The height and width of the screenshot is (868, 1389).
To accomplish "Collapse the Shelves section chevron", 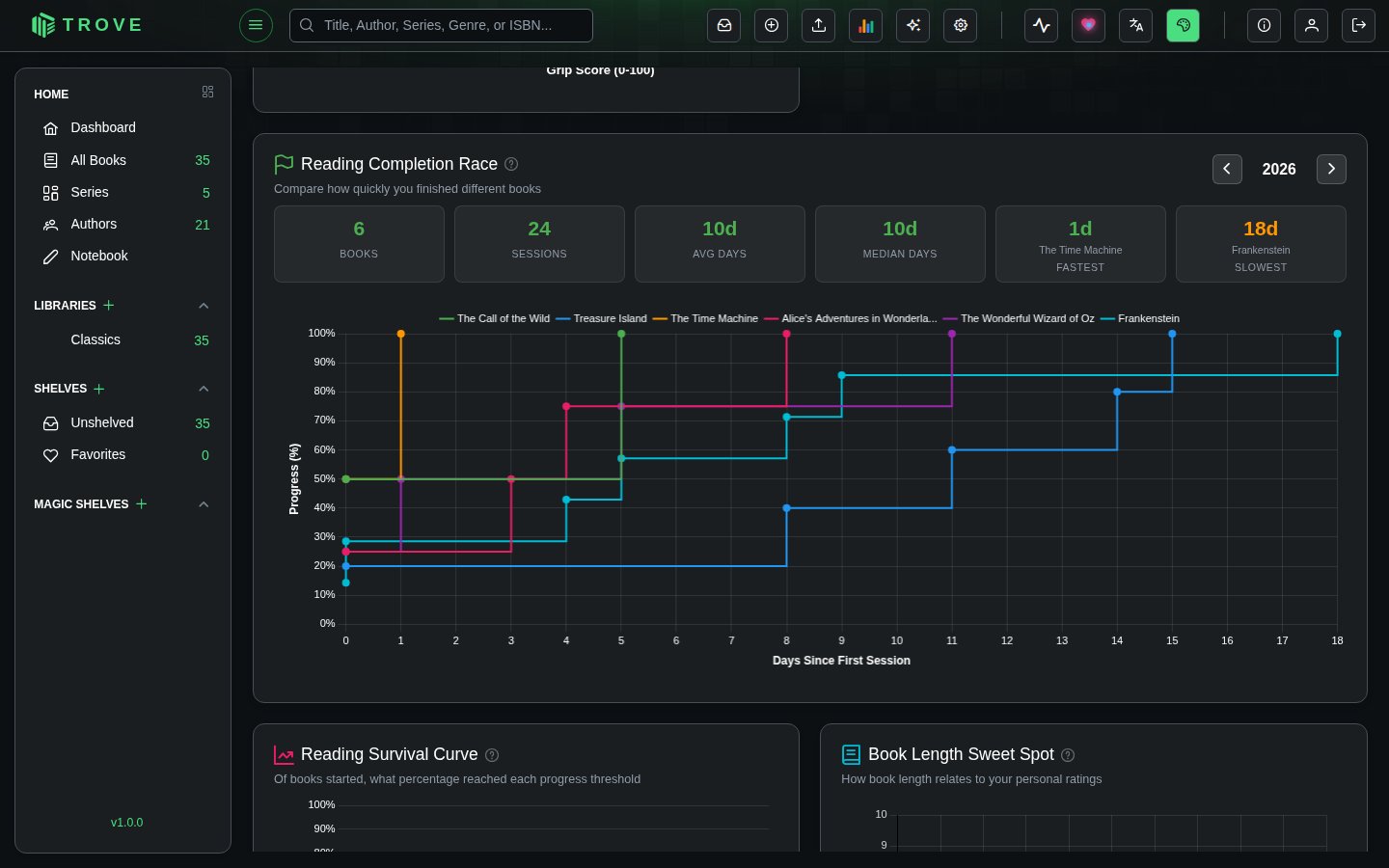I will click(x=204, y=389).
